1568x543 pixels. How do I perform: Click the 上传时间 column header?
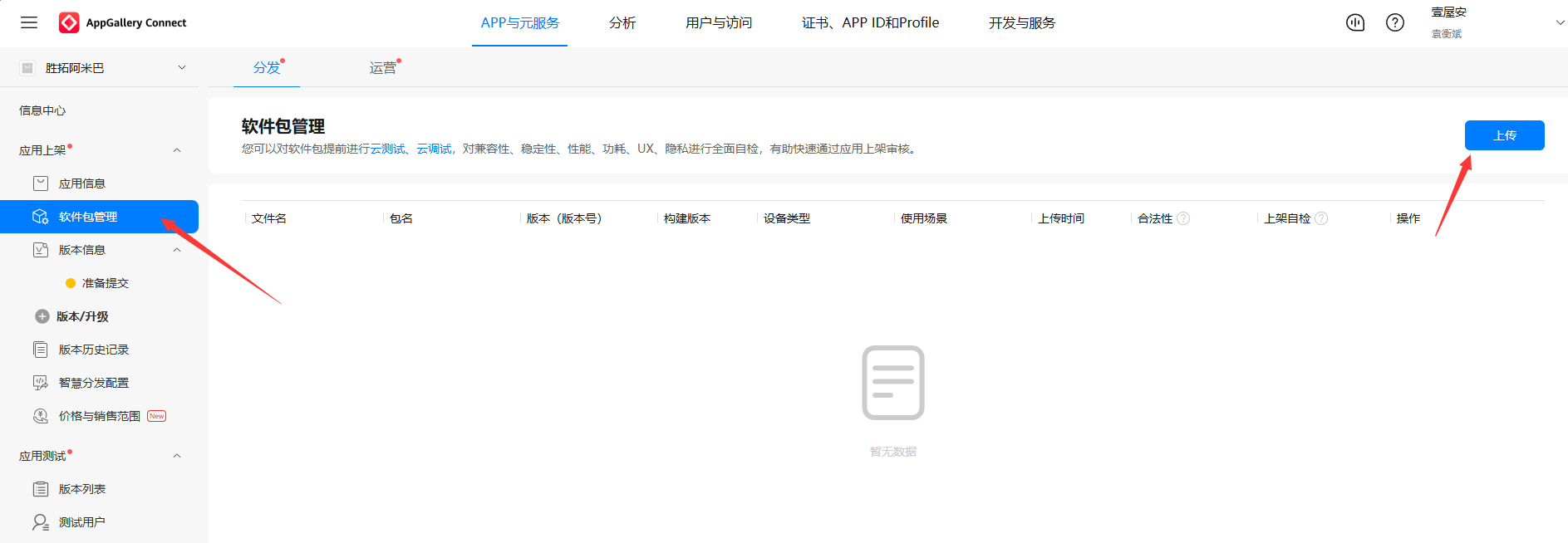click(1061, 218)
